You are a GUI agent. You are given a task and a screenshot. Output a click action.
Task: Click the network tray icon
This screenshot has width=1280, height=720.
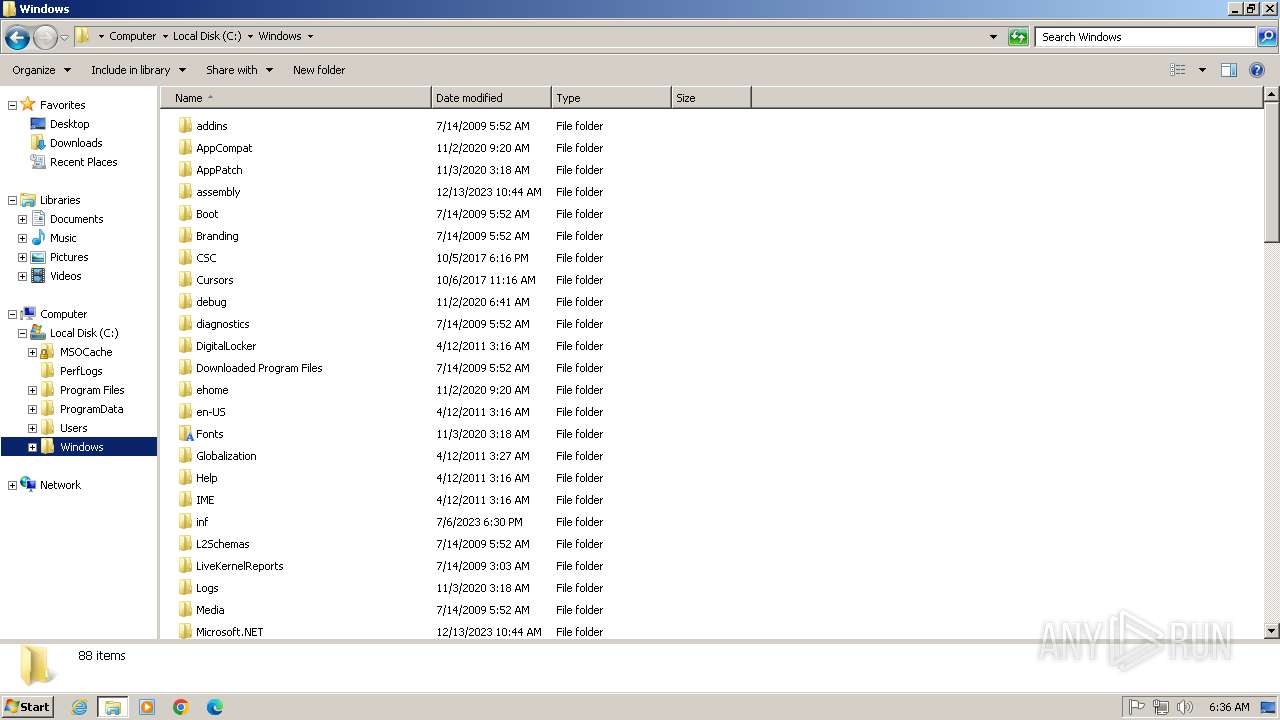pos(1161,707)
